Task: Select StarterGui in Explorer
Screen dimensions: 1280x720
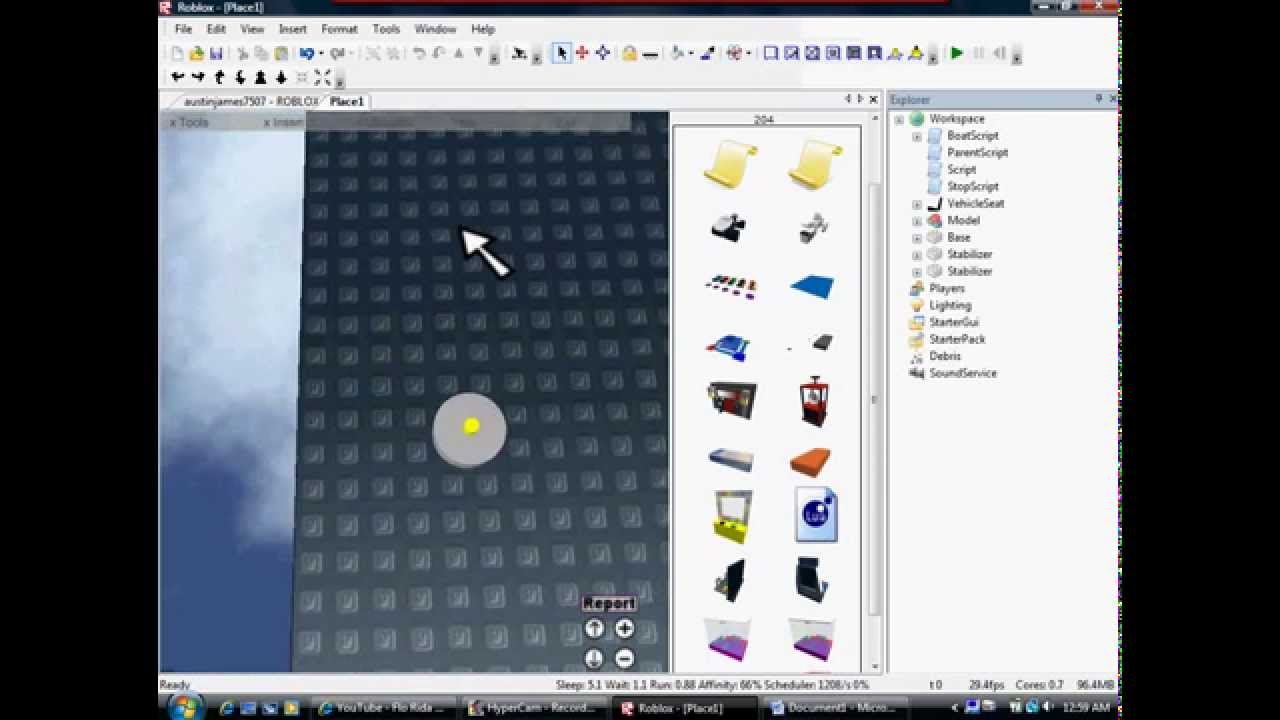Action: point(954,323)
